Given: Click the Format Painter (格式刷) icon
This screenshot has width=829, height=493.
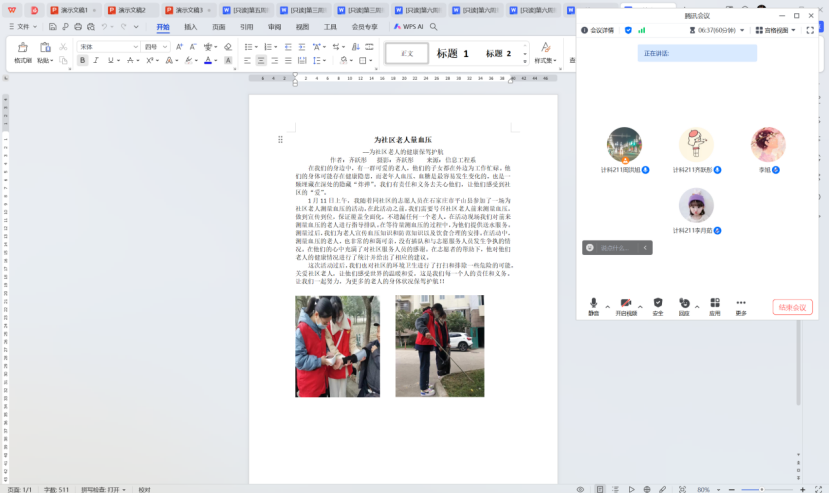Looking at the screenshot, I should point(21,52).
